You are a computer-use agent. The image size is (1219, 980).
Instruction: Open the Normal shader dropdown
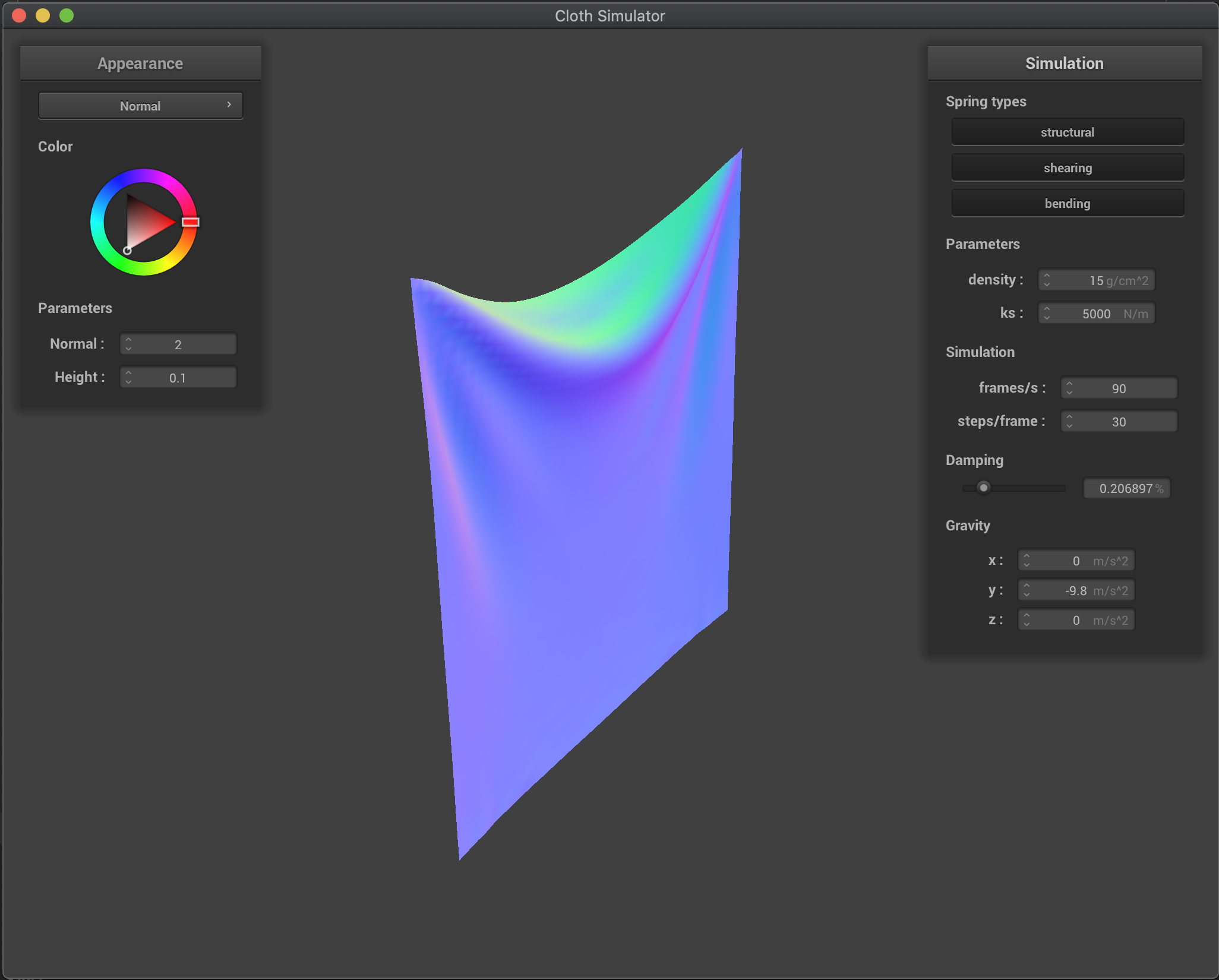pos(140,106)
